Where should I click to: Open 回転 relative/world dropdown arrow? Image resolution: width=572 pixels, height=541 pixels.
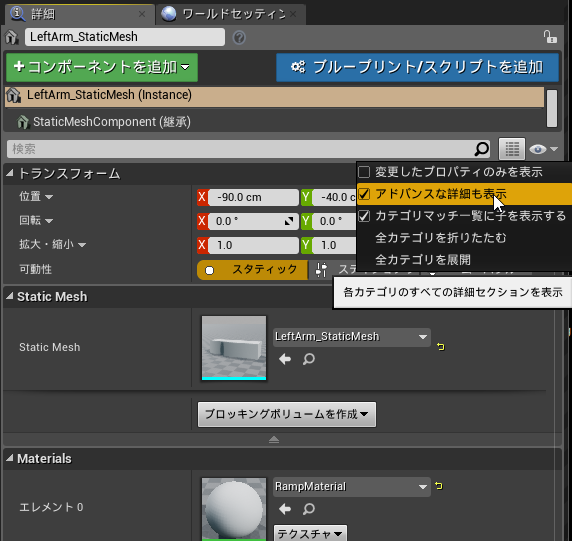(49, 221)
